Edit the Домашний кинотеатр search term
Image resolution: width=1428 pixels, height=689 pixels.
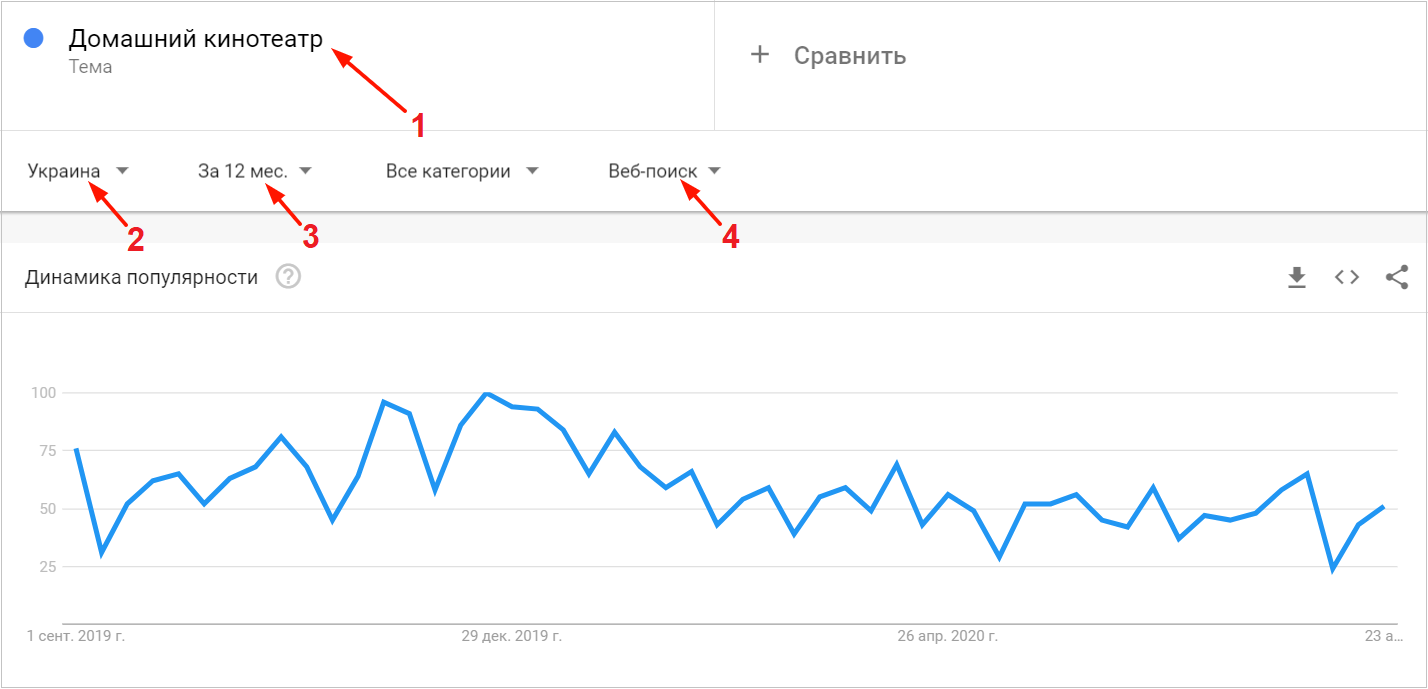pos(196,39)
